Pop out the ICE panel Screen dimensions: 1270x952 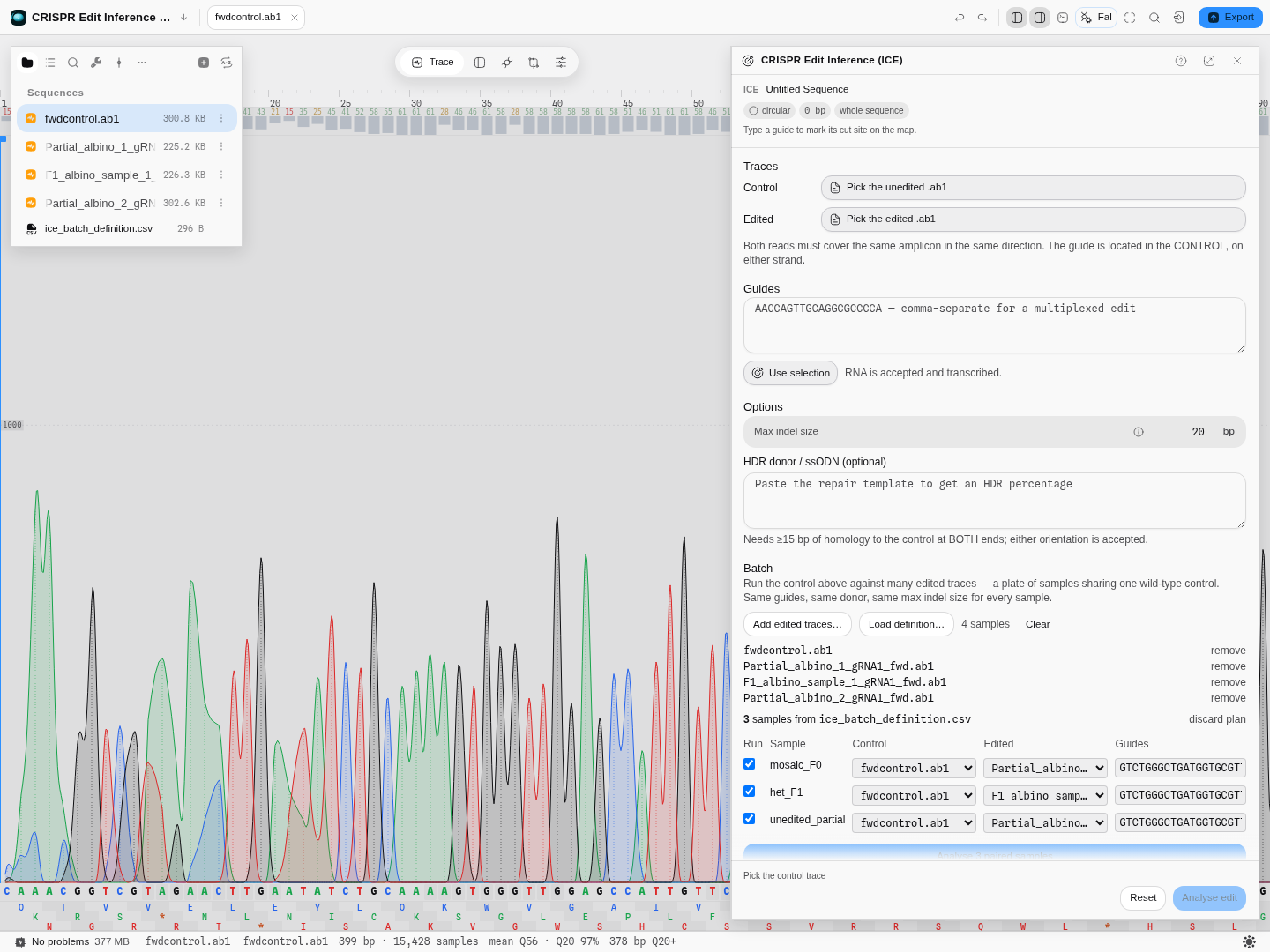(1209, 61)
